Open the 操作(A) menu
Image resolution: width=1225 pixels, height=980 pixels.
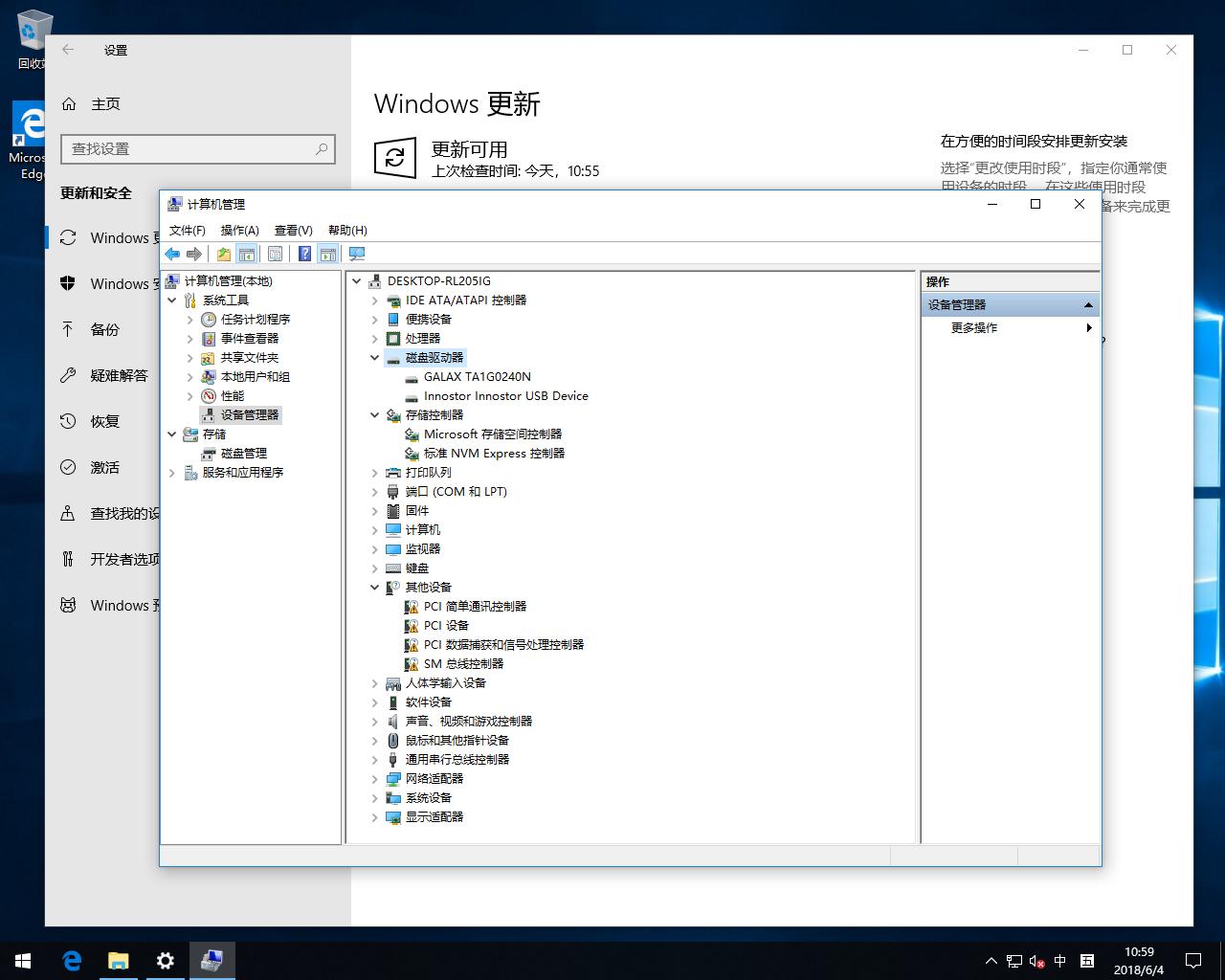239,230
